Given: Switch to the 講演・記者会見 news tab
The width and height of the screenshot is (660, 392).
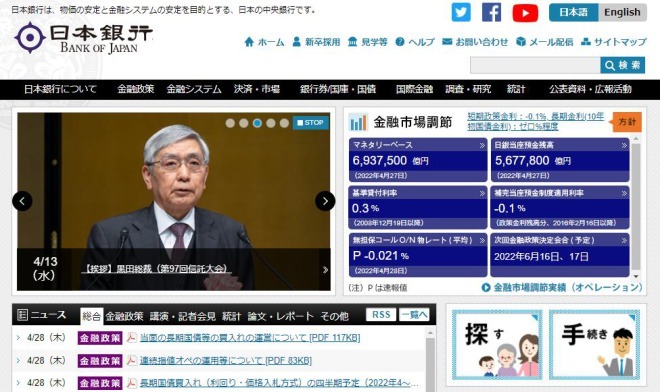Looking at the screenshot, I should click(183, 316).
